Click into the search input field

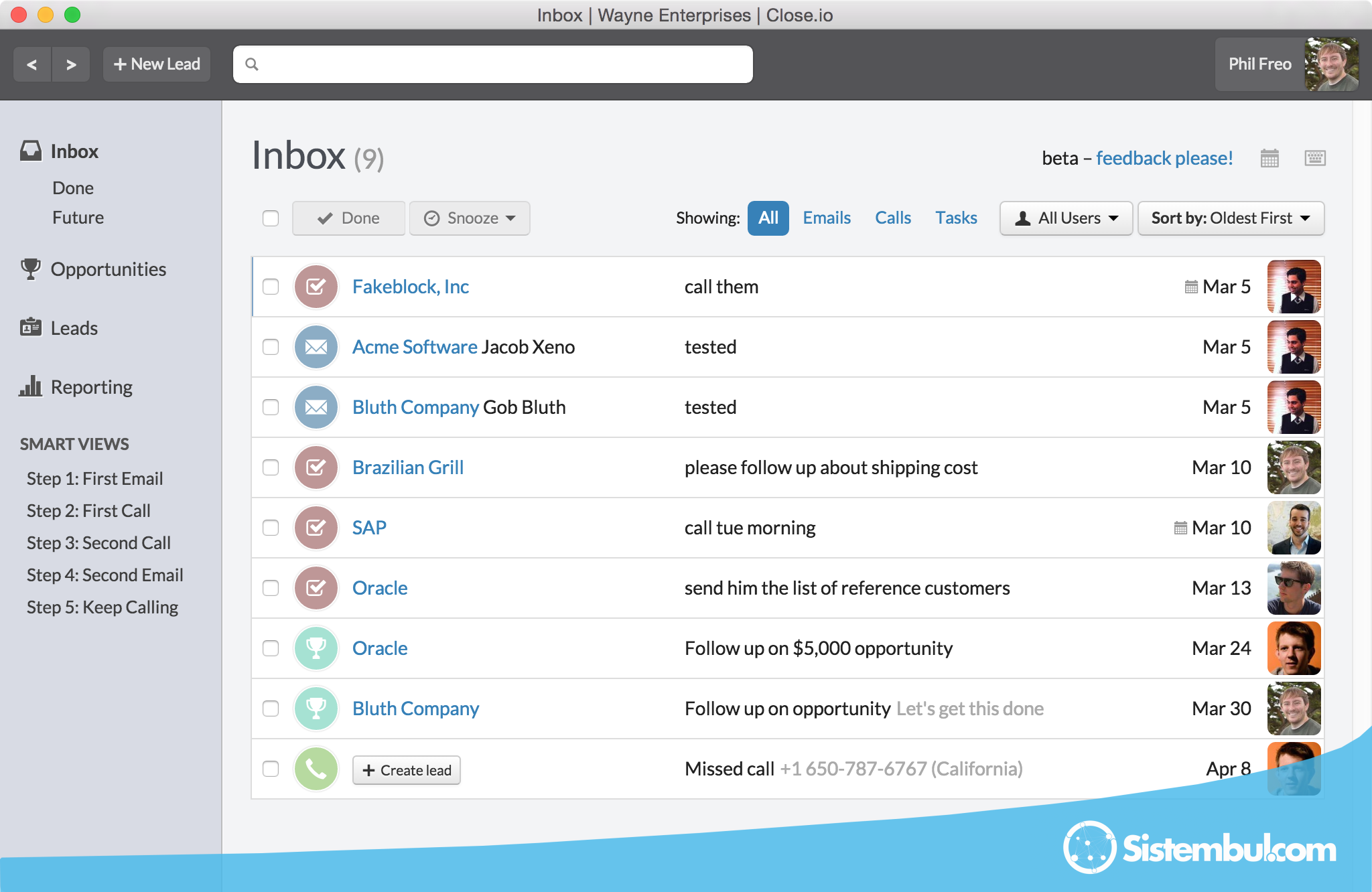tap(493, 64)
